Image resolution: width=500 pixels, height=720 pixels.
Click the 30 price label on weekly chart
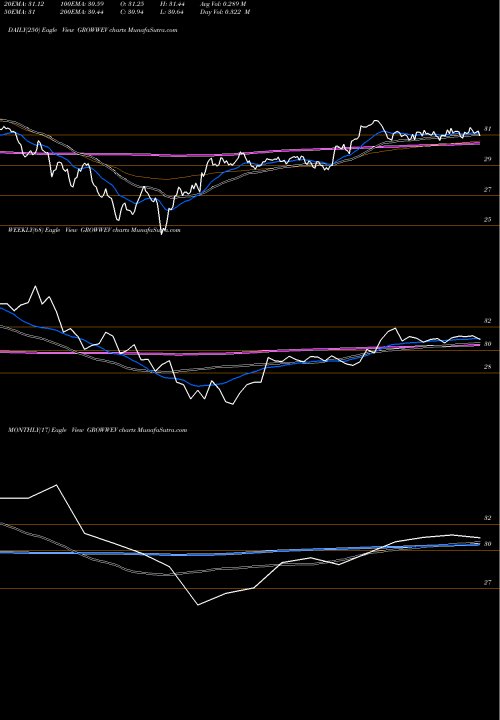point(488,344)
